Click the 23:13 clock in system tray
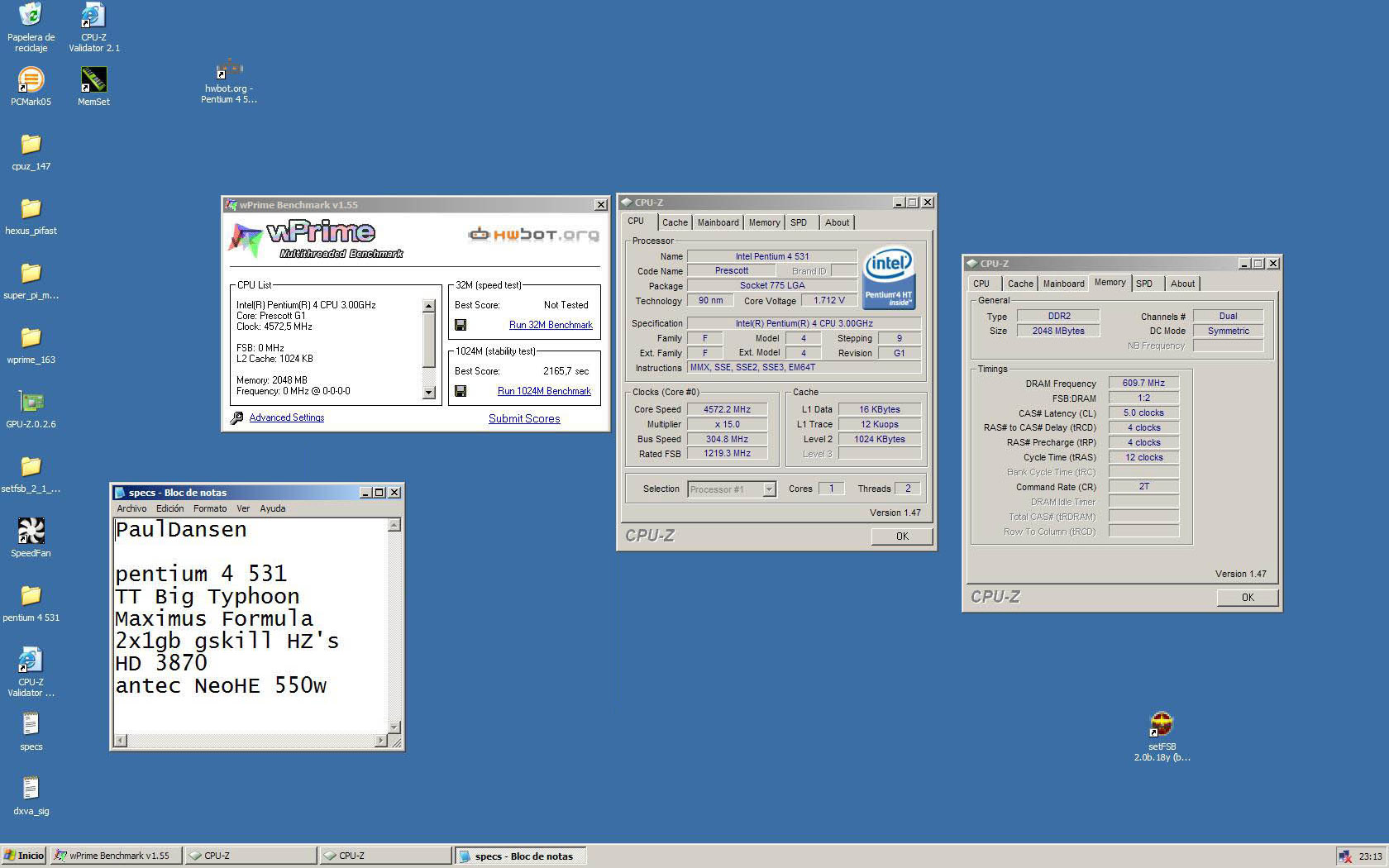This screenshot has height=868, width=1389. [x=1370, y=856]
